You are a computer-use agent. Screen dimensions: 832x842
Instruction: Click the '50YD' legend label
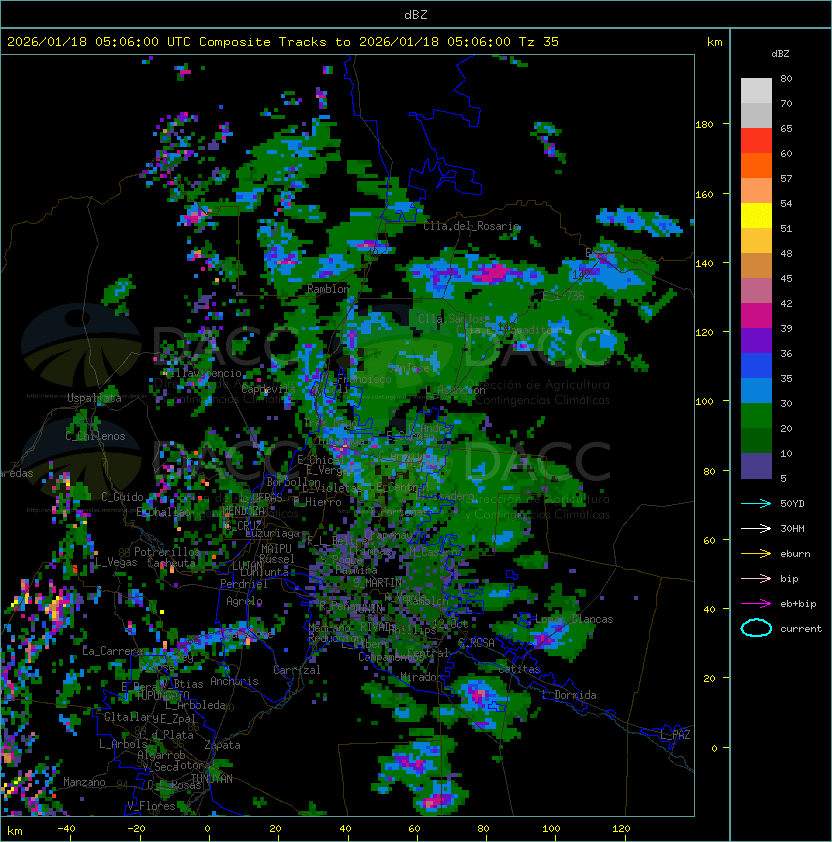(792, 504)
